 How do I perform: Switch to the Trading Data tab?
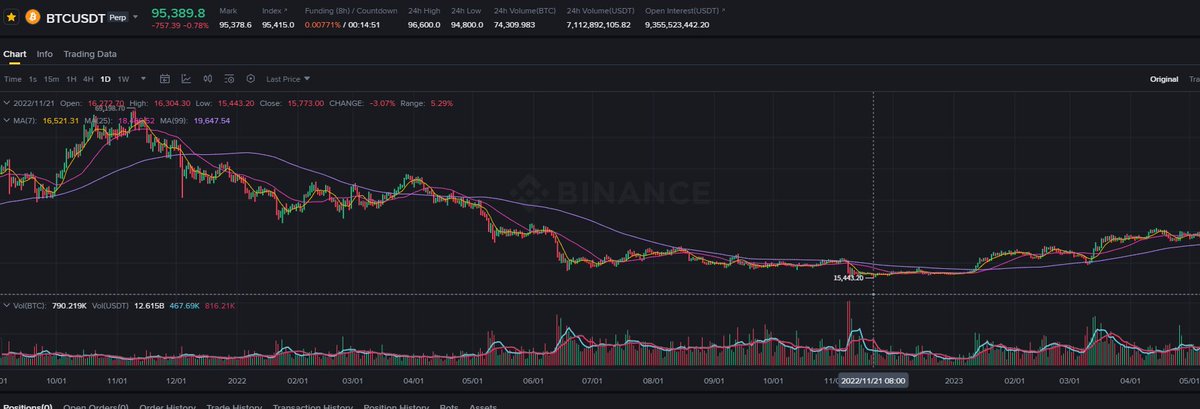tap(90, 54)
